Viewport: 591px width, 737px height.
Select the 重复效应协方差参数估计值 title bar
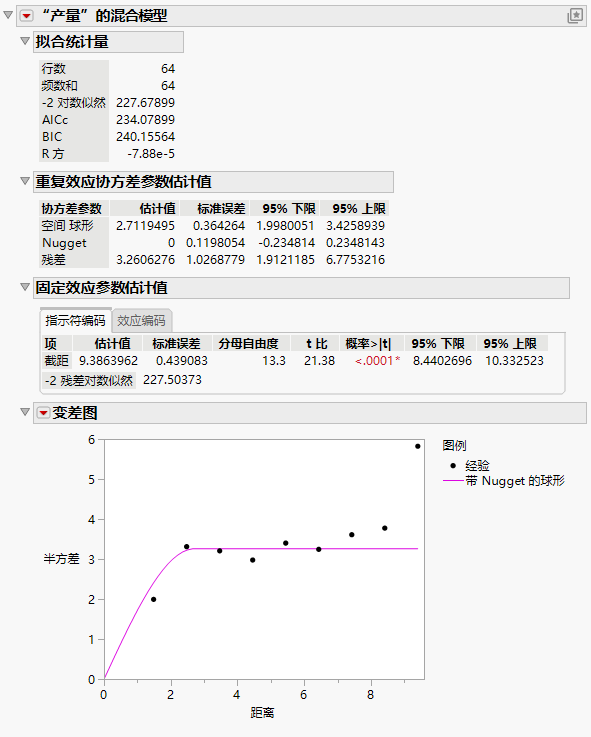coord(213,182)
